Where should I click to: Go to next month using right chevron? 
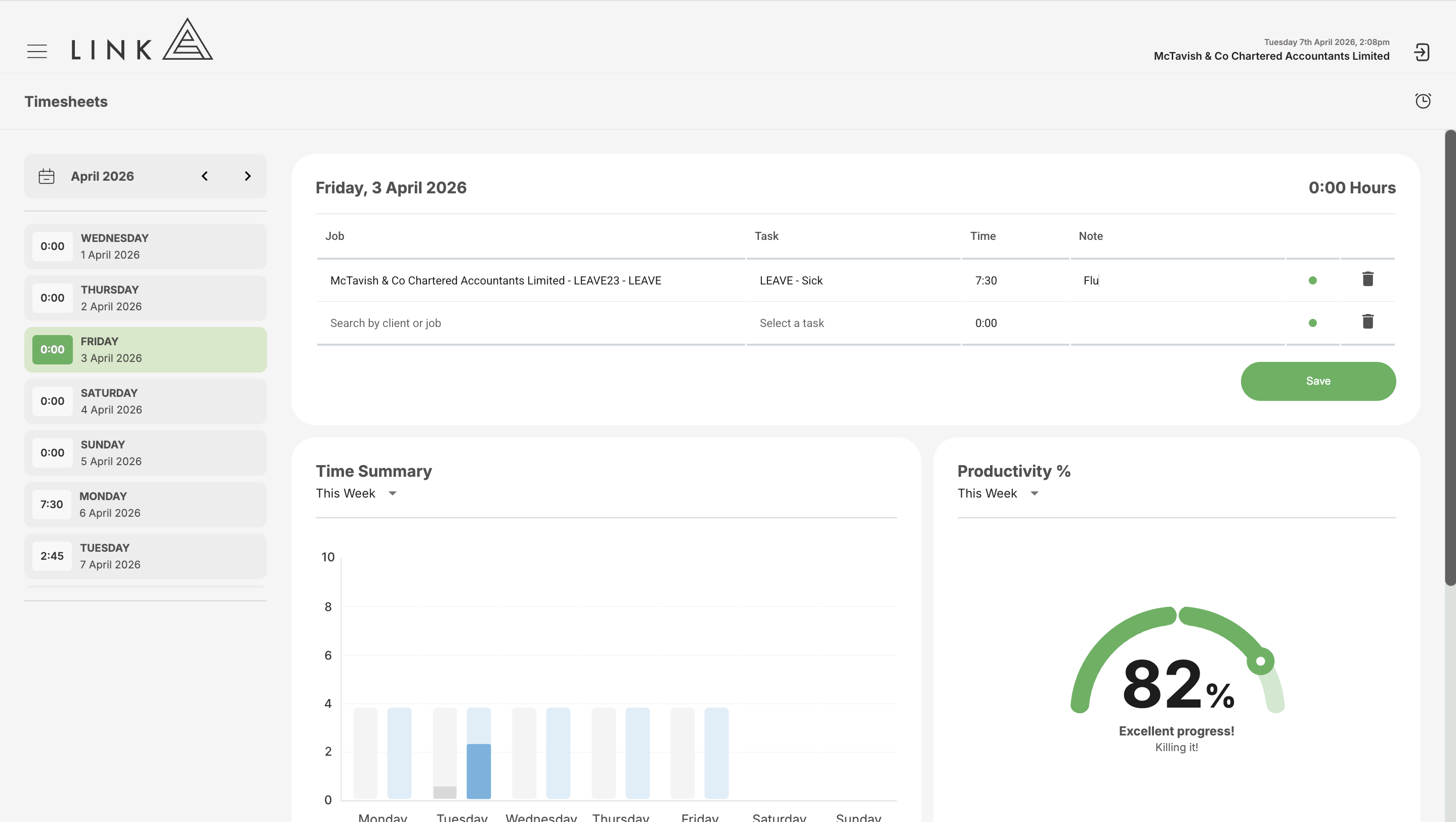click(x=247, y=176)
